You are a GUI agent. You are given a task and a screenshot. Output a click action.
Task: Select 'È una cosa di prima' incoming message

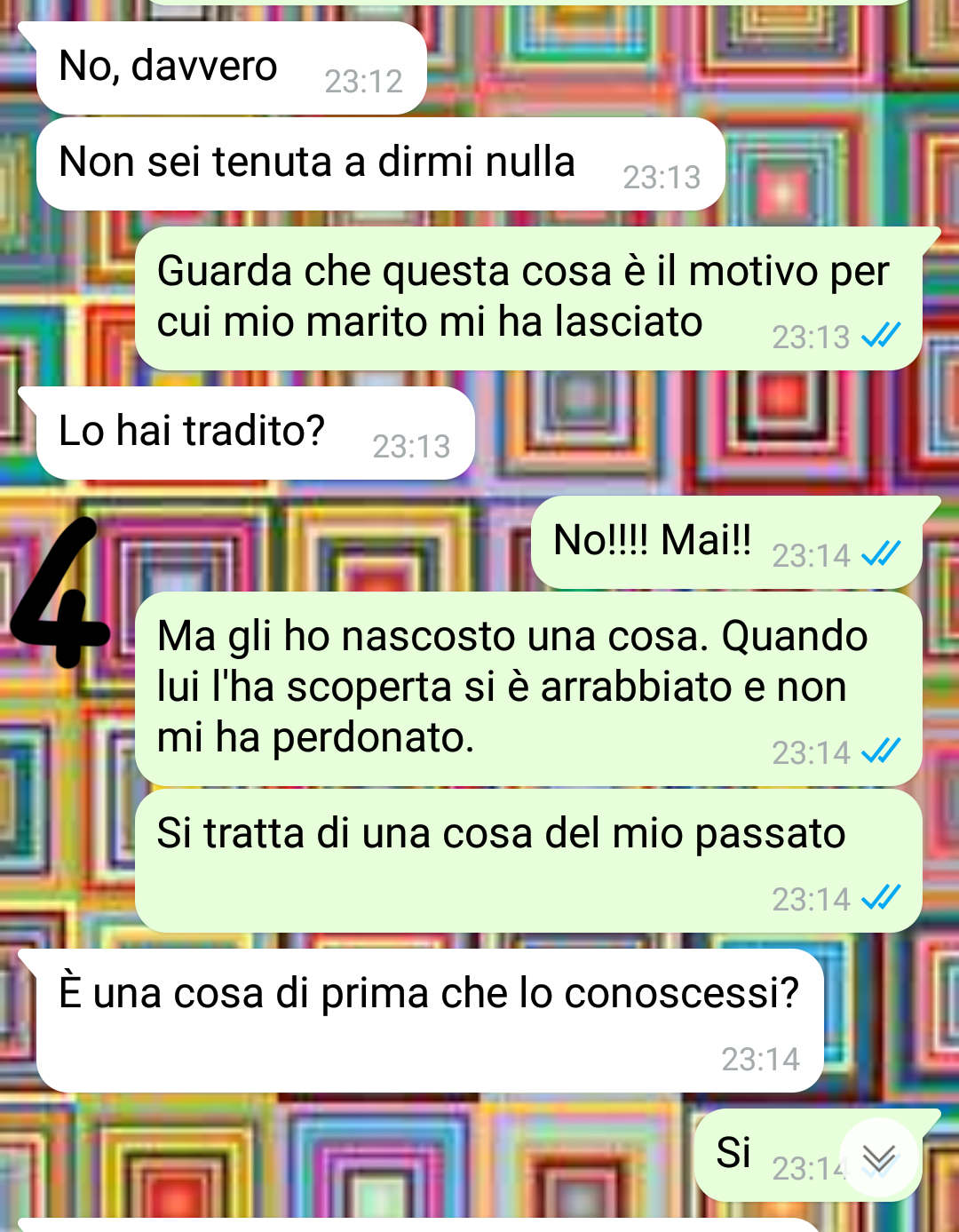click(x=430, y=1021)
